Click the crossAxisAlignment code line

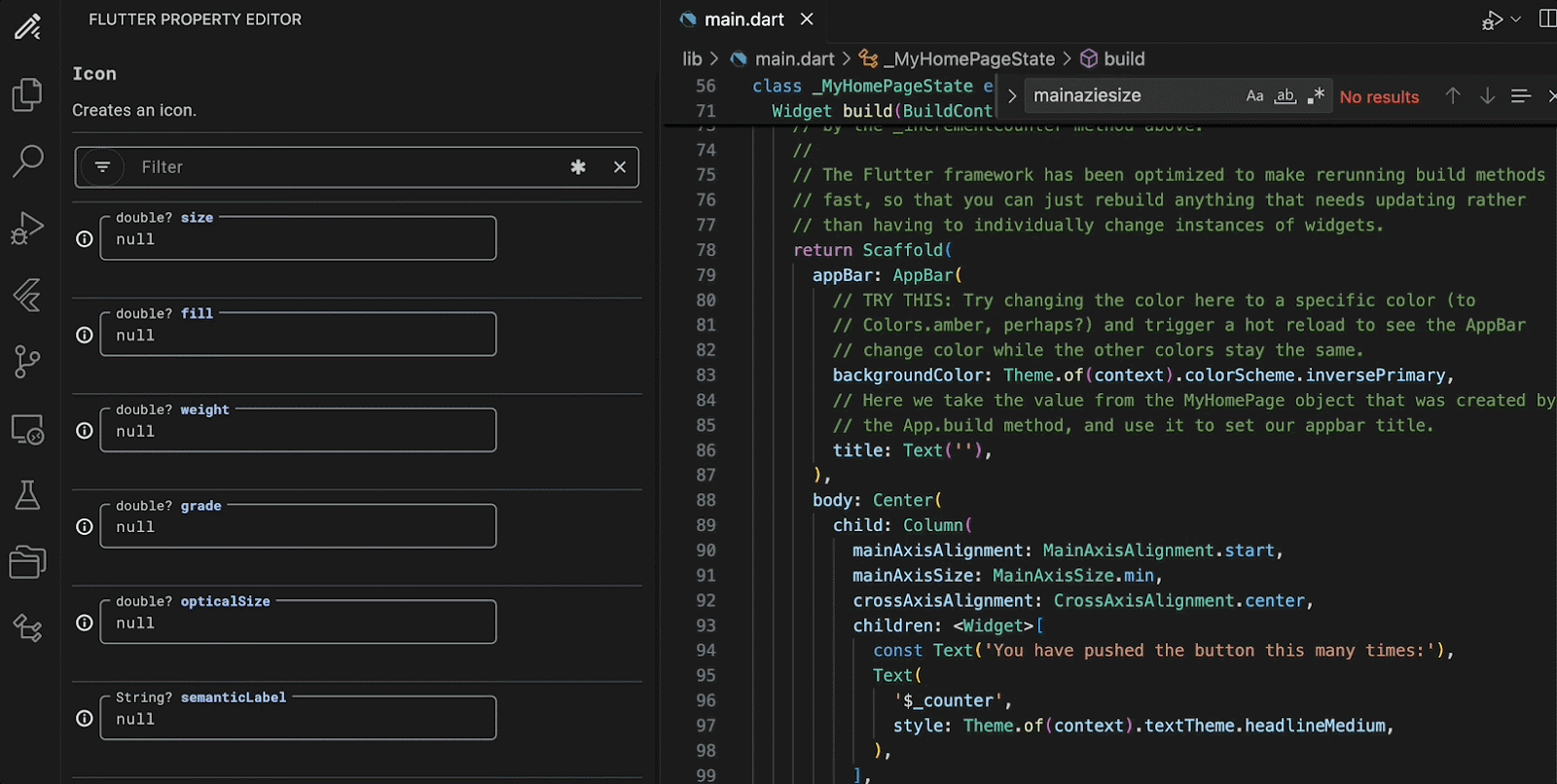point(1083,601)
